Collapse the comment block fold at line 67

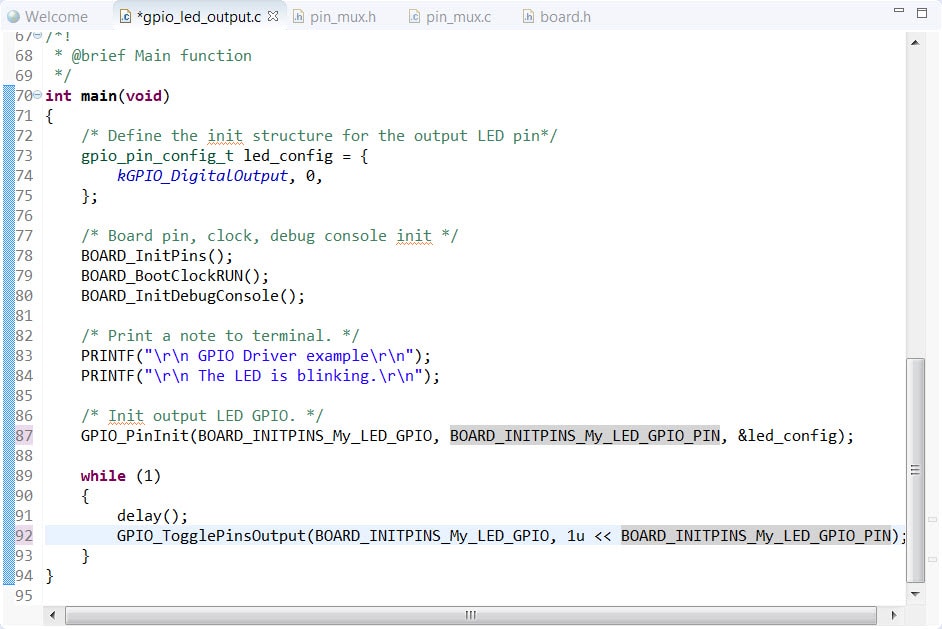[37, 36]
